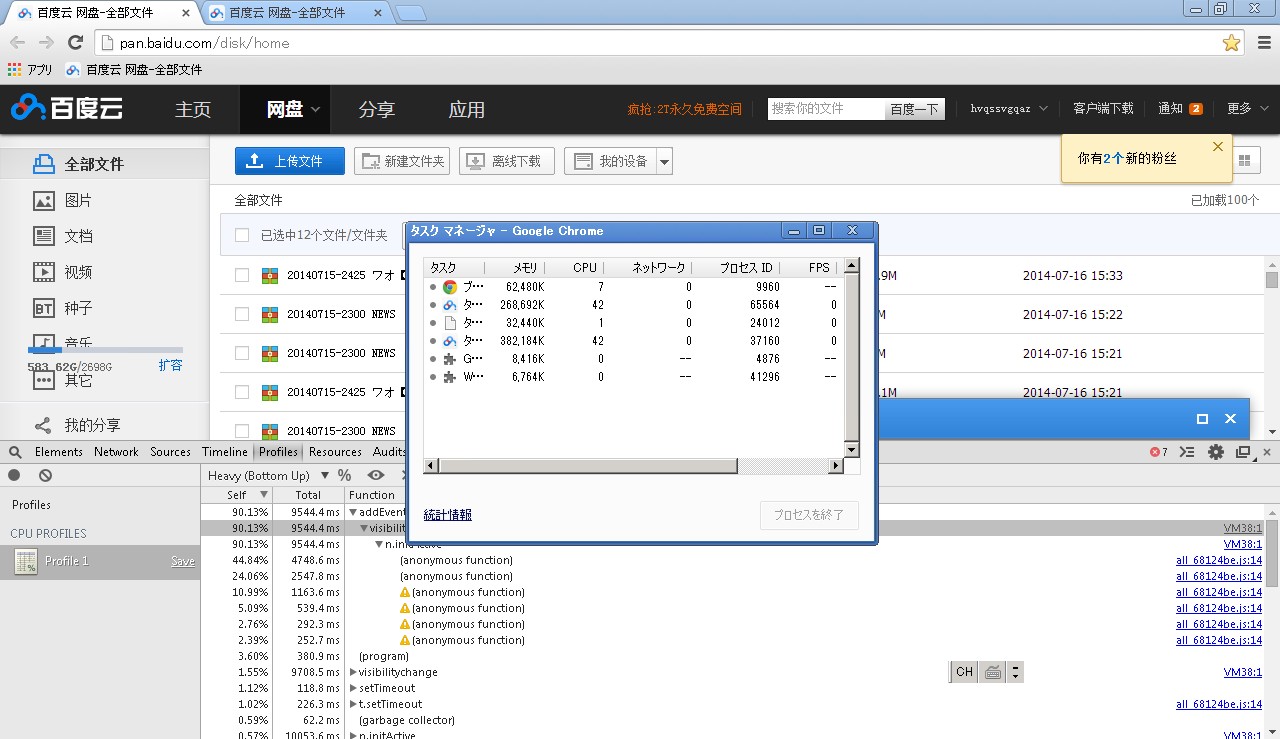Image resolution: width=1280 pixels, height=739 pixels.
Task: Go to 主页 in Baidu Yun nav
Action: [193, 109]
